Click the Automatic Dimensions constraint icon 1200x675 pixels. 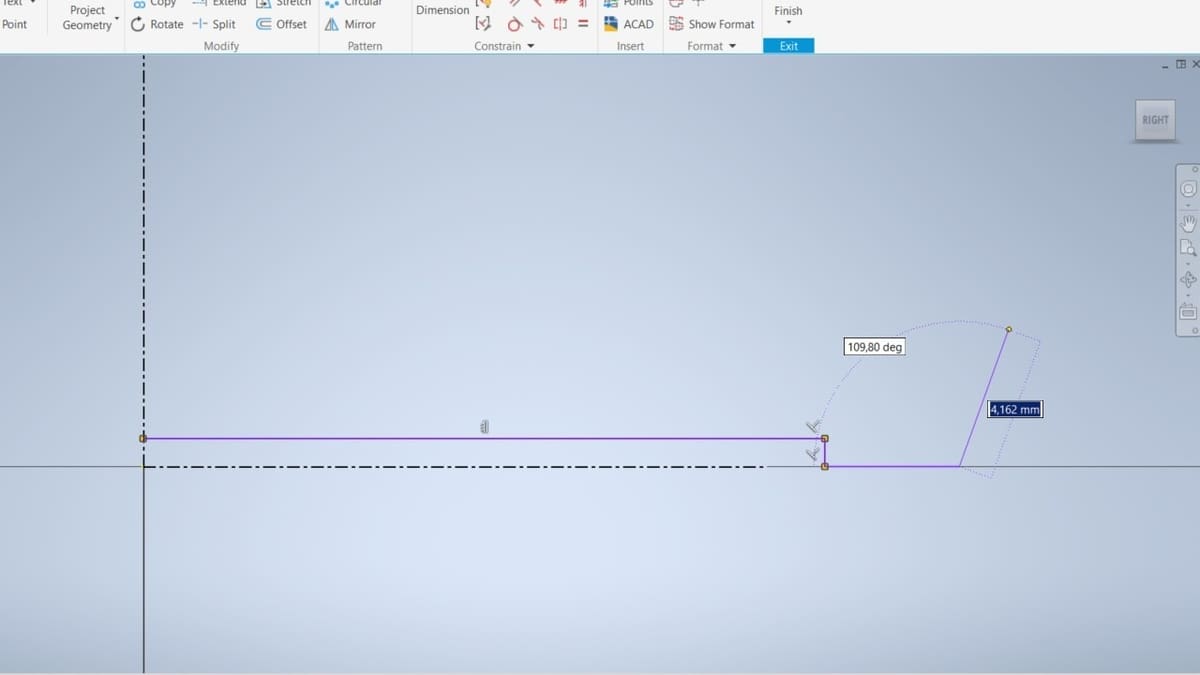[484, 24]
